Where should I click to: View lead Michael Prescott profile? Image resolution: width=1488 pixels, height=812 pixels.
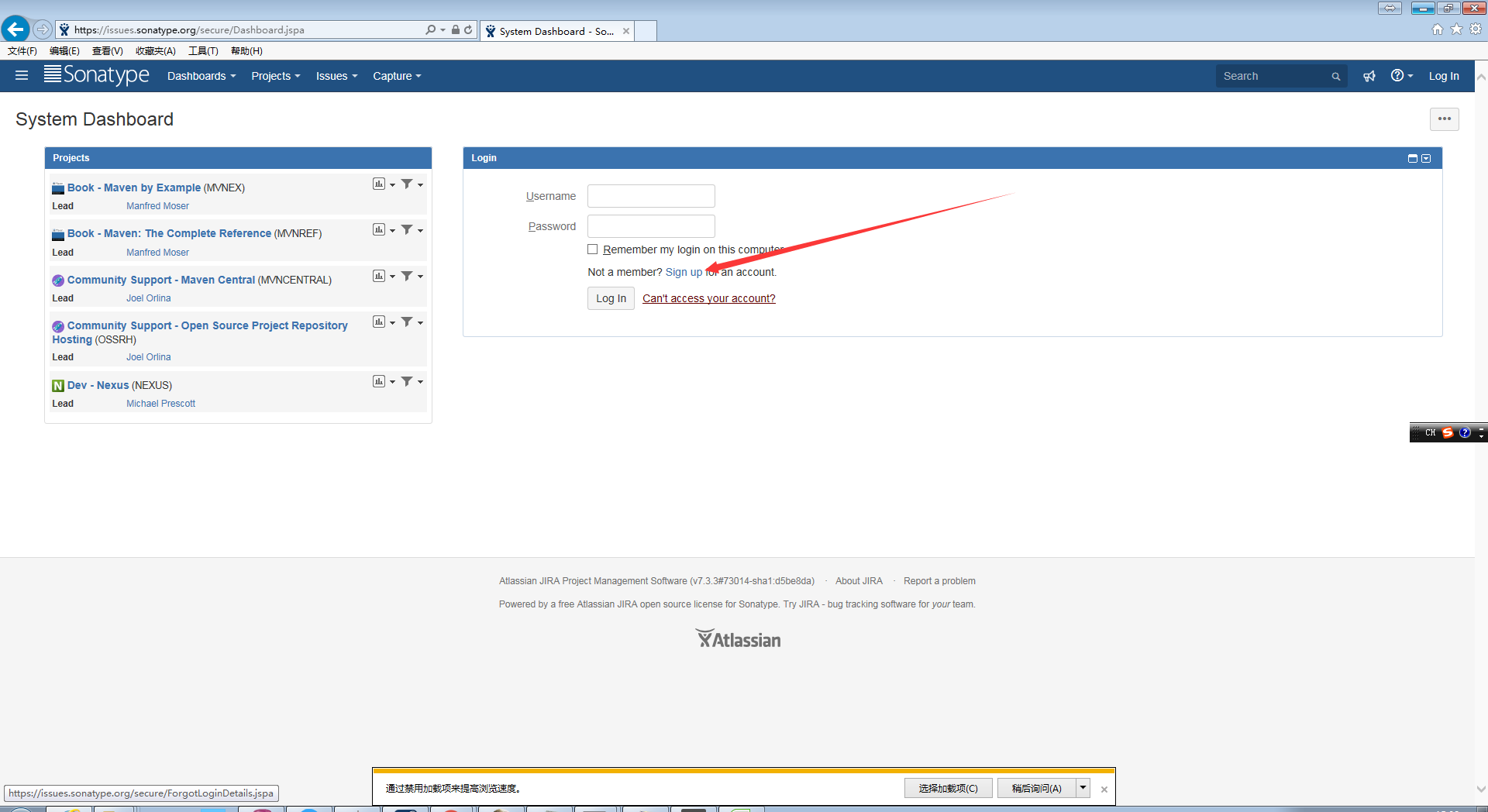[160, 404]
